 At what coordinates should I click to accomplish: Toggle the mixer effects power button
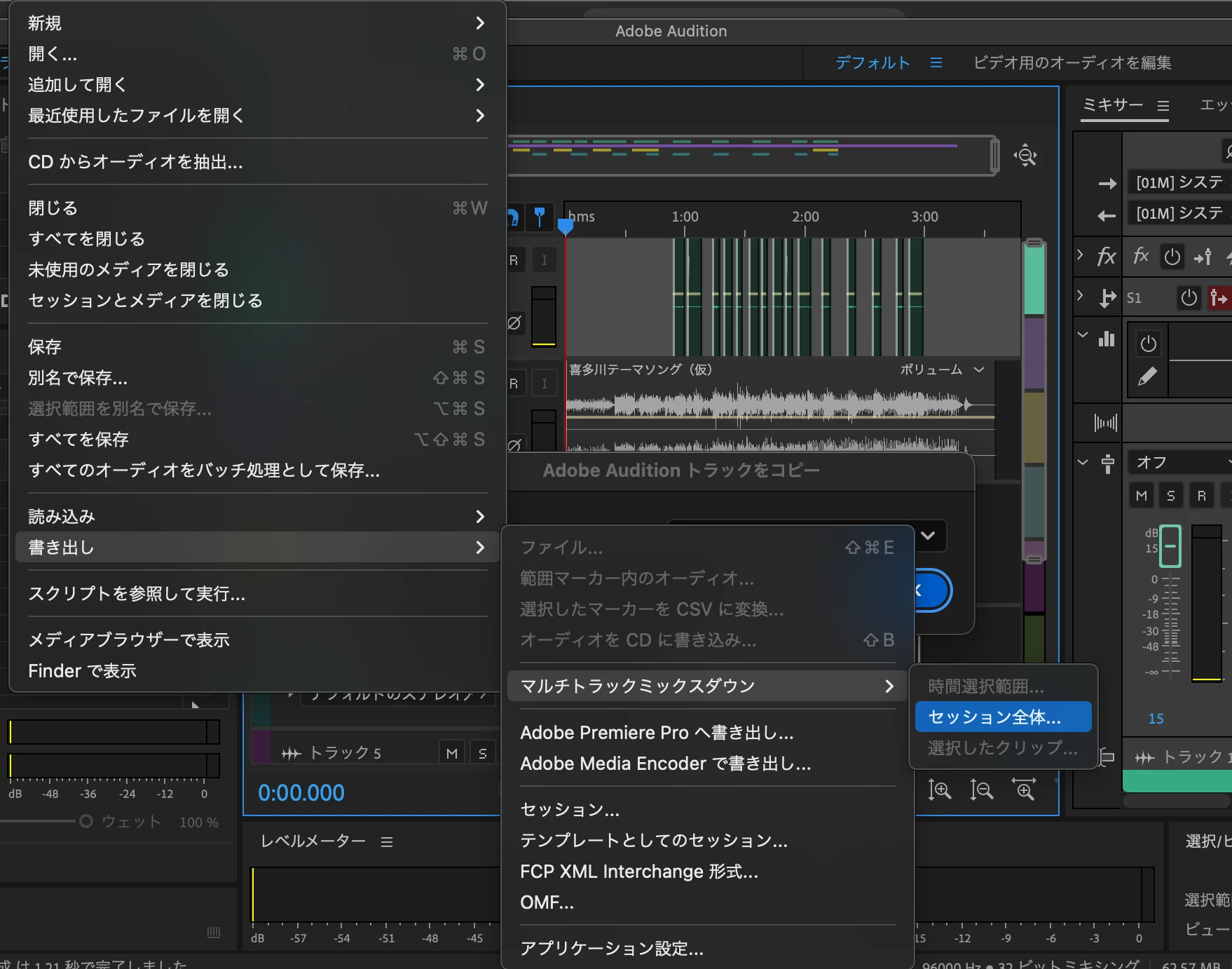(x=1172, y=257)
